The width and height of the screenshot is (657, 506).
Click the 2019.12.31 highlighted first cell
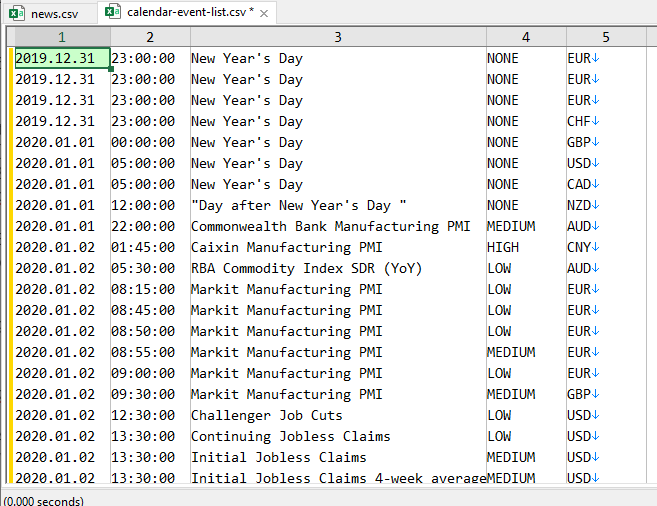[62, 58]
